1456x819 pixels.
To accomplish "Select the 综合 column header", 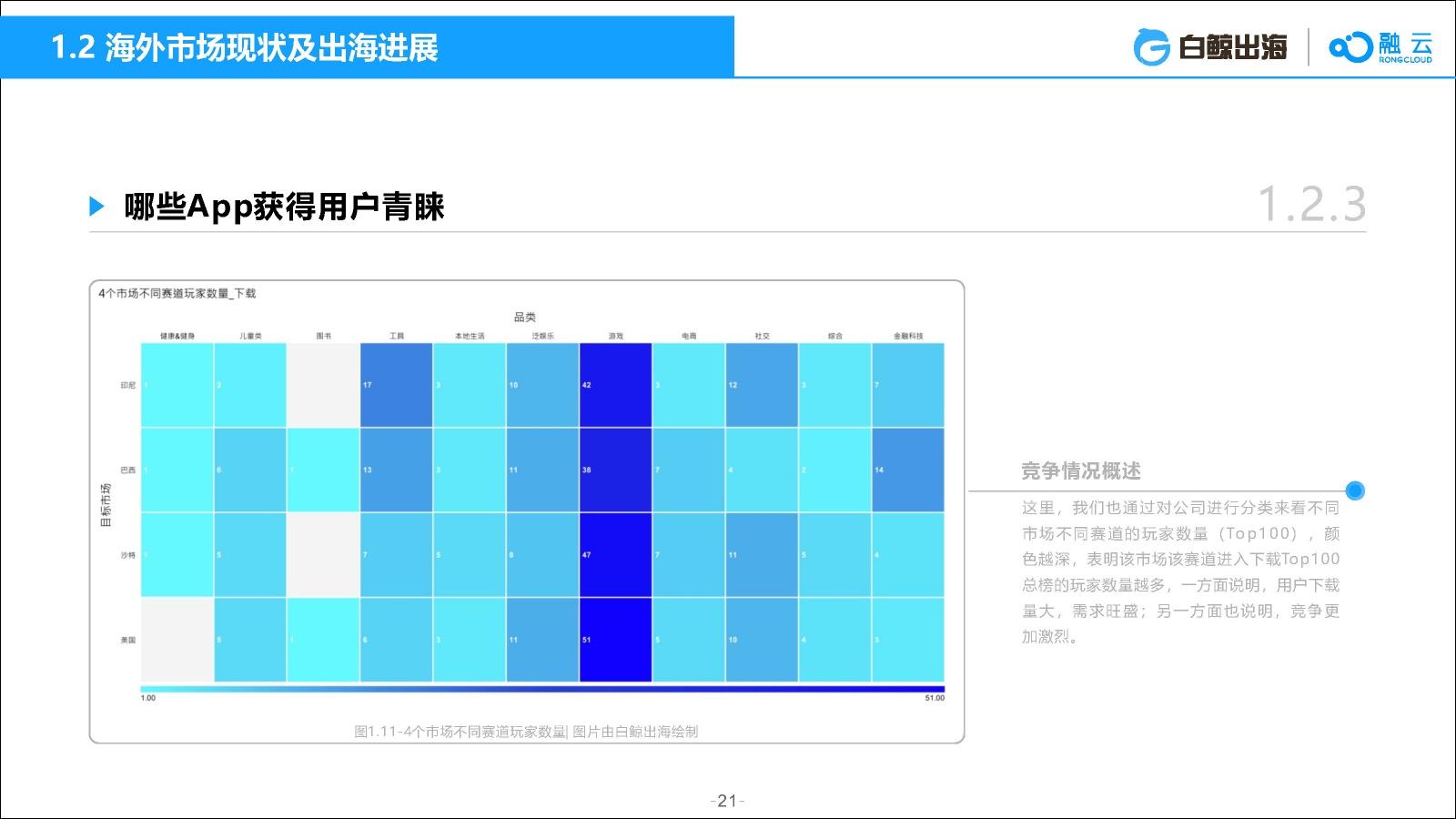I will (835, 336).
